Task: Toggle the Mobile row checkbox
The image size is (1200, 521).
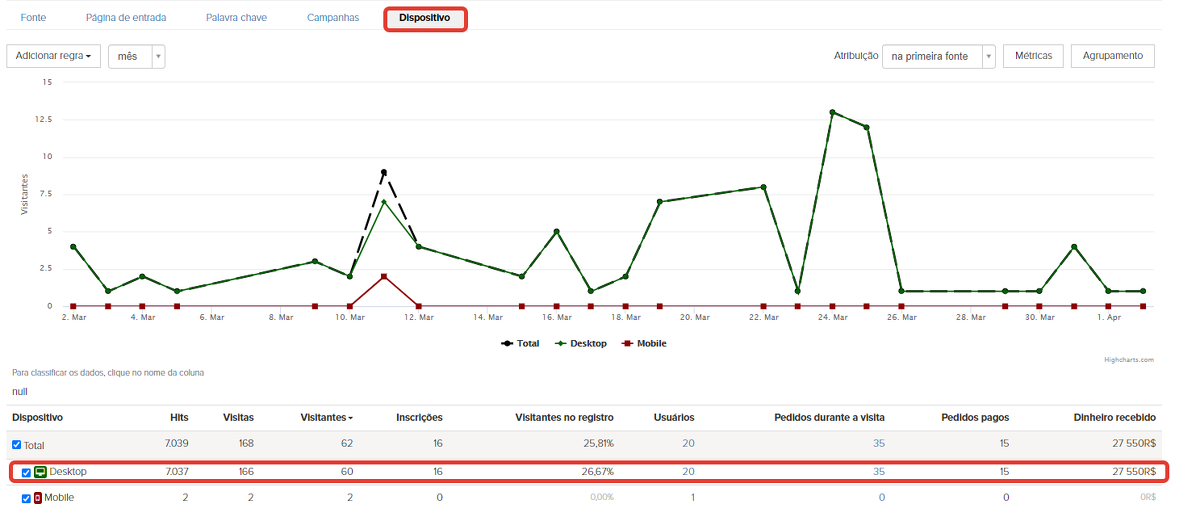Action: 26,498
